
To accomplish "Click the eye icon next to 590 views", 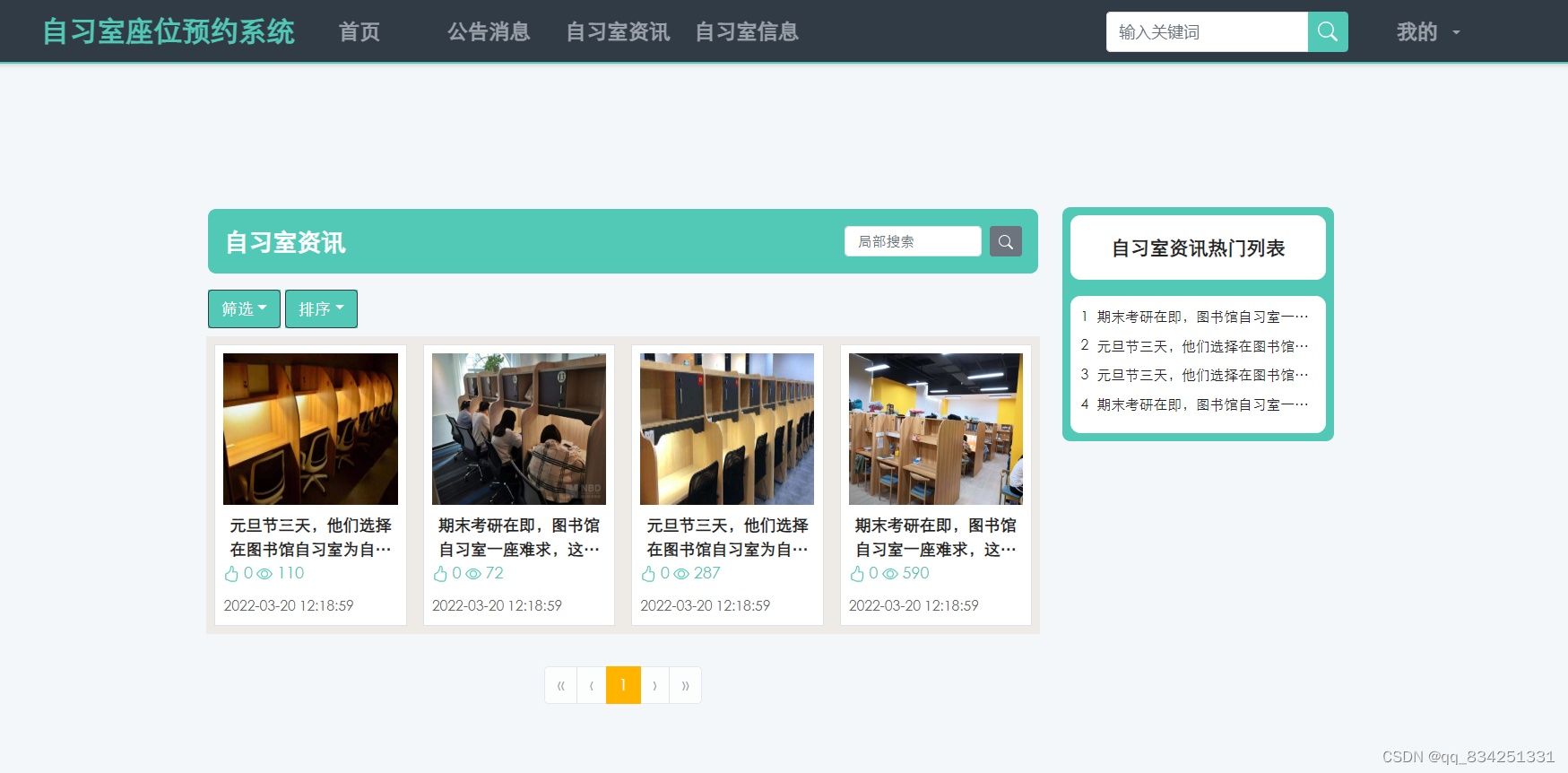I will (x=890, y=574).
